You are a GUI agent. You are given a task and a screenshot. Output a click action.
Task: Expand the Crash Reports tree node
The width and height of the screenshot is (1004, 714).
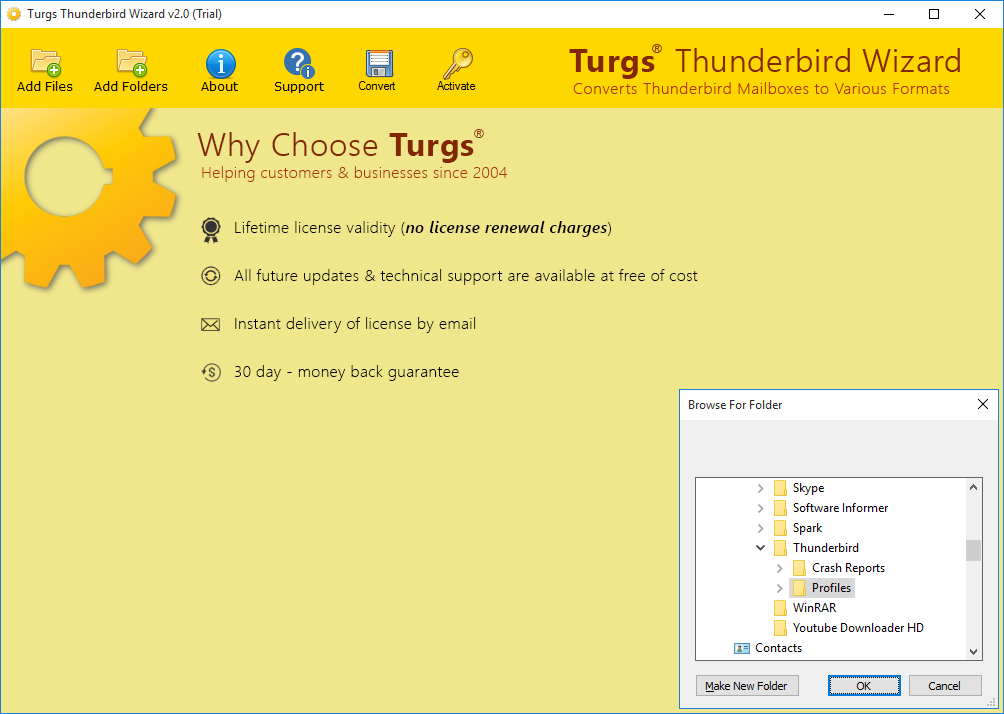click(779, 568)
